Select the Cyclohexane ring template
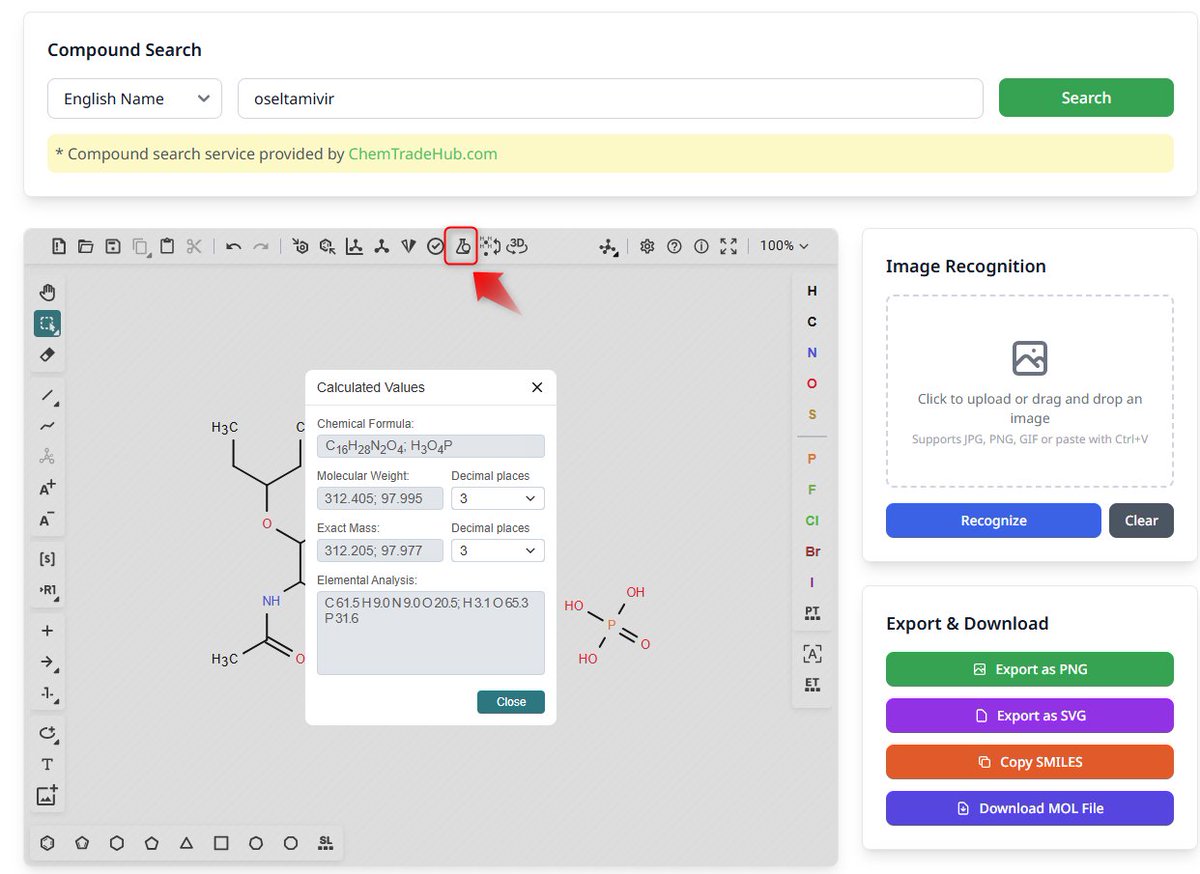The image size is (1200, 874). pos(117,843)
